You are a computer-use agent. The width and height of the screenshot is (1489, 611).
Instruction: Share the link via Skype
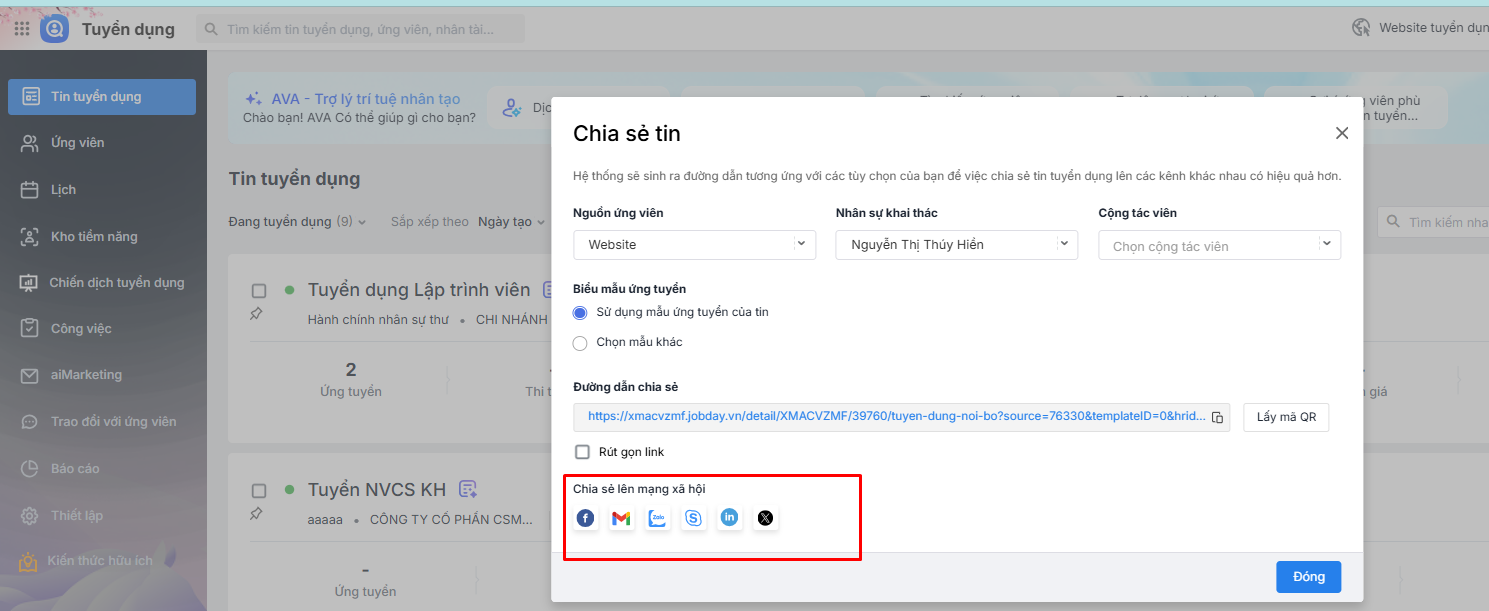(x=694, y=518)
